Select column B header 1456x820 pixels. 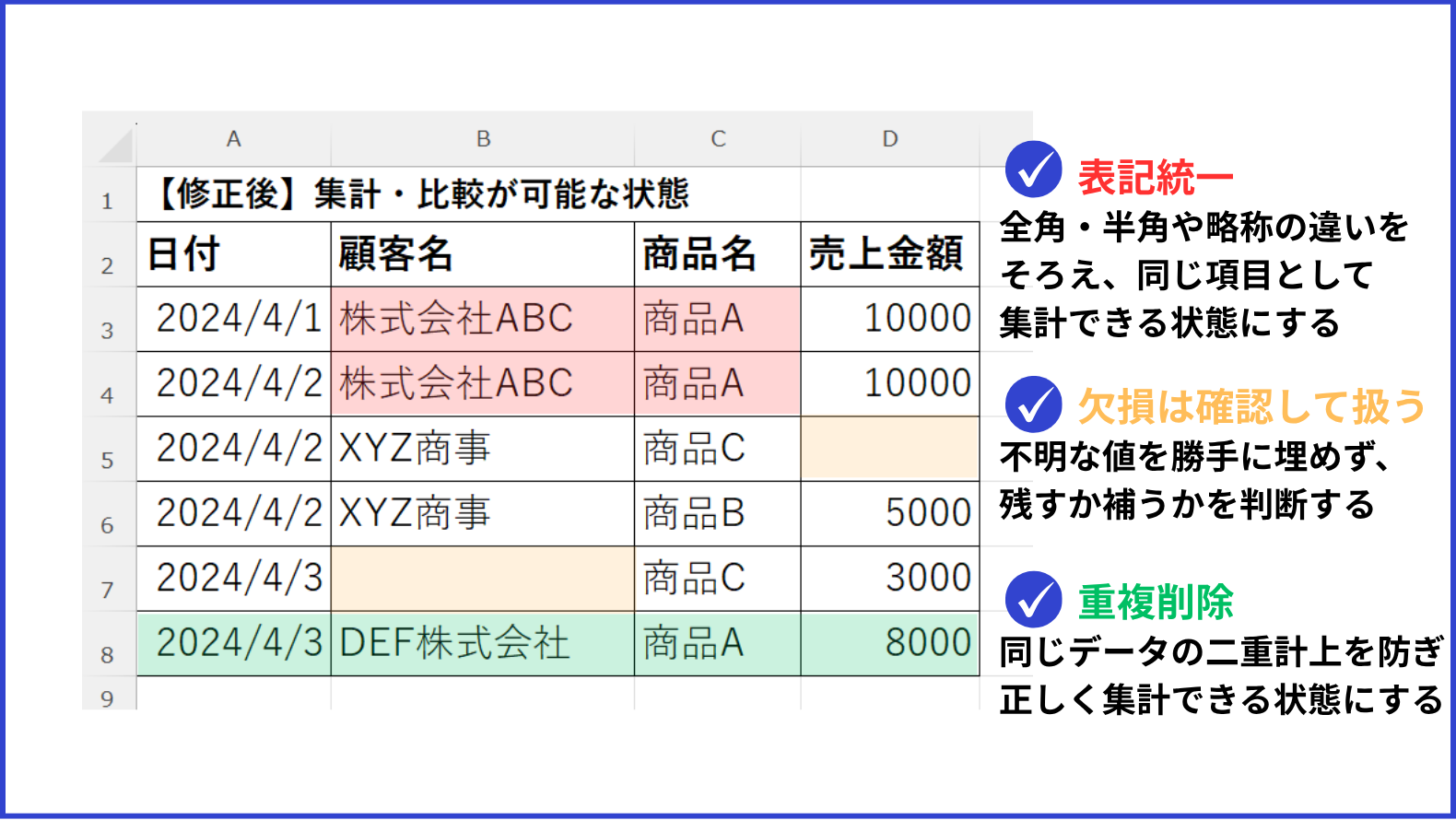coord(483,139)
